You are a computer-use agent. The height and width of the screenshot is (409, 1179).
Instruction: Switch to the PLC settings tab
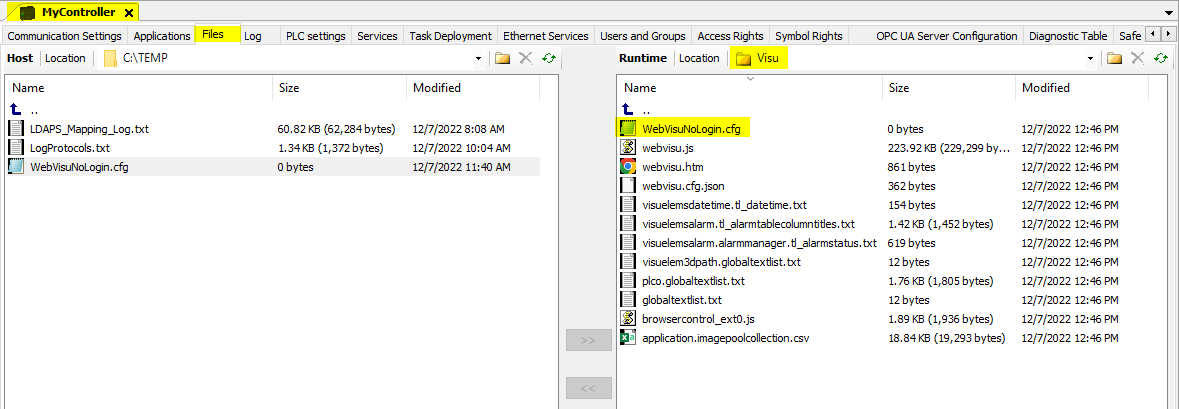point(316,35)
